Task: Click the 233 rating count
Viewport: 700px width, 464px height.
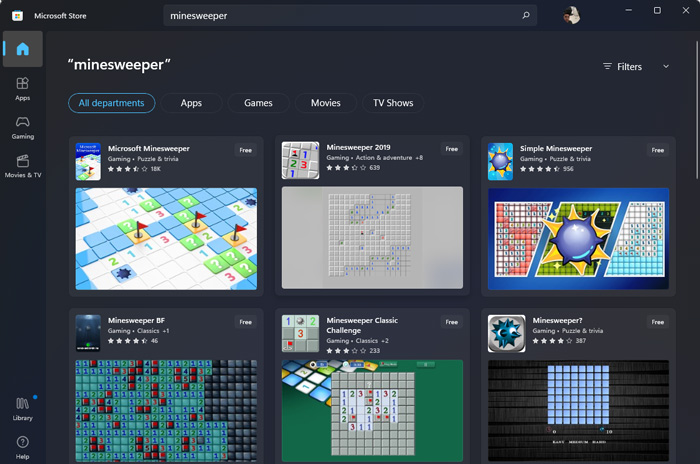Action: [x=375, y=351]
